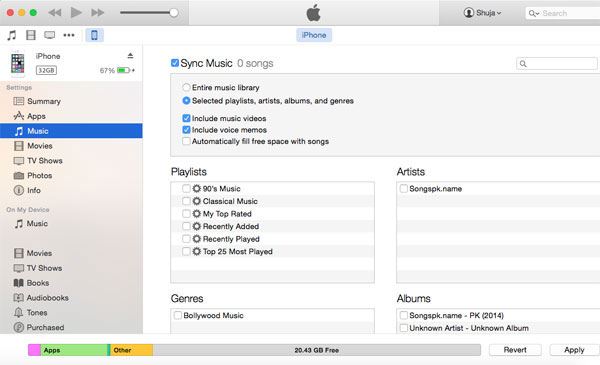Open TV Shows under Settings sidebar
Viewport: 600px width, 365px height.
[71, 161]
